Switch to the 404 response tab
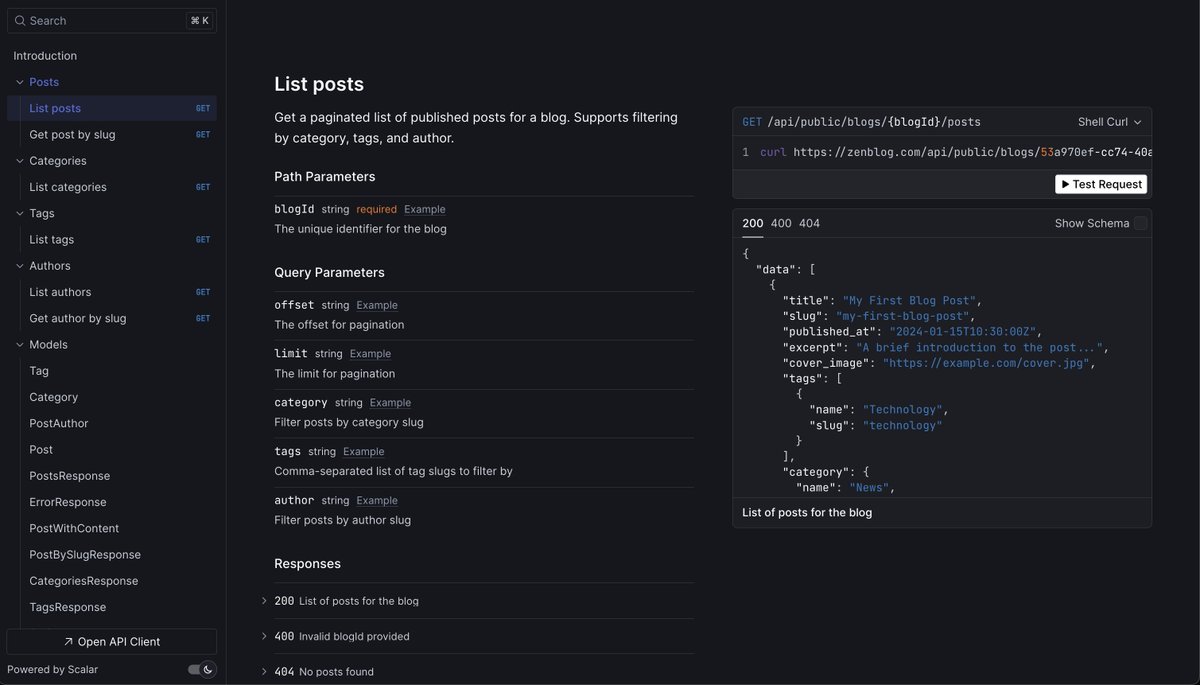This screenshot has height=685, width=1200. tap(809, 223)
